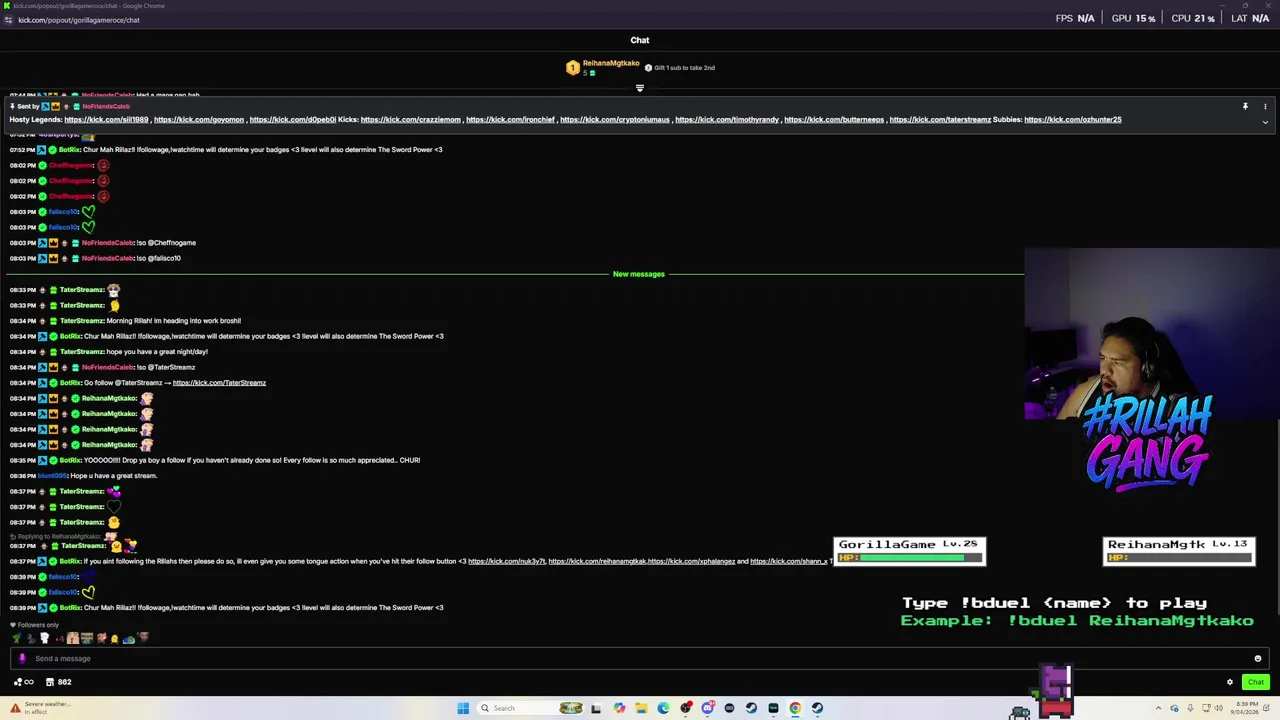Click the taskbar Search box

click(530, 708)
